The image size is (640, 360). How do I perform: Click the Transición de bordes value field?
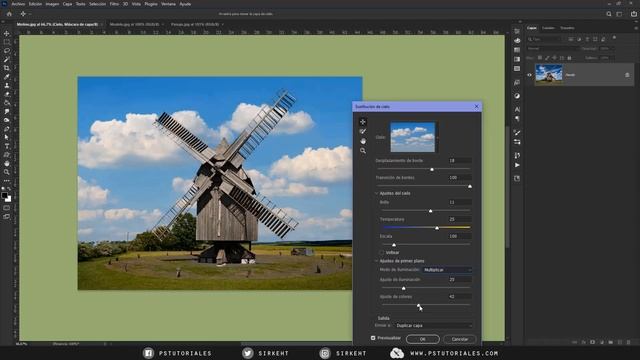(460, 178)
